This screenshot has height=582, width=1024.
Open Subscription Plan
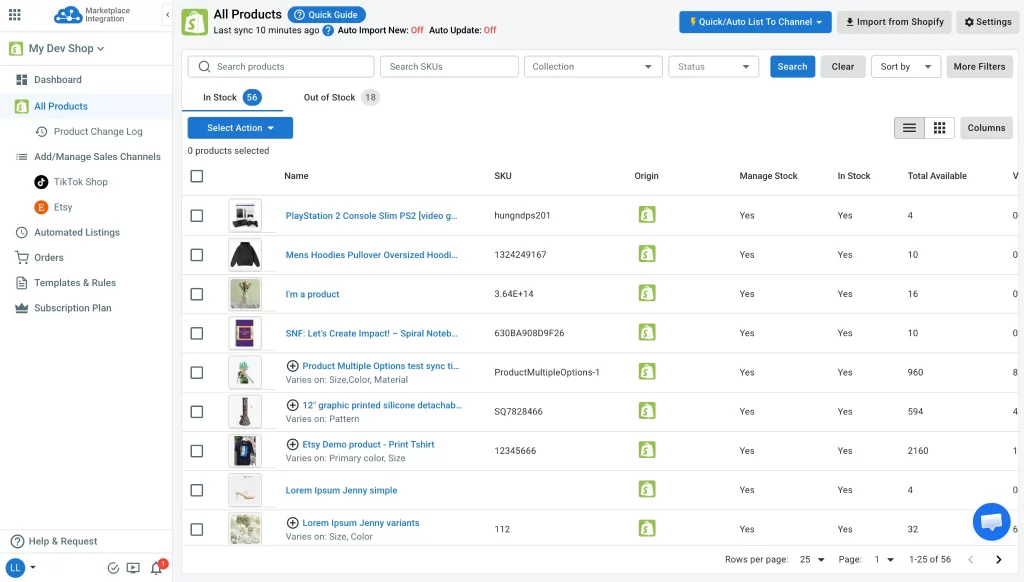click(x=63, y=308)
